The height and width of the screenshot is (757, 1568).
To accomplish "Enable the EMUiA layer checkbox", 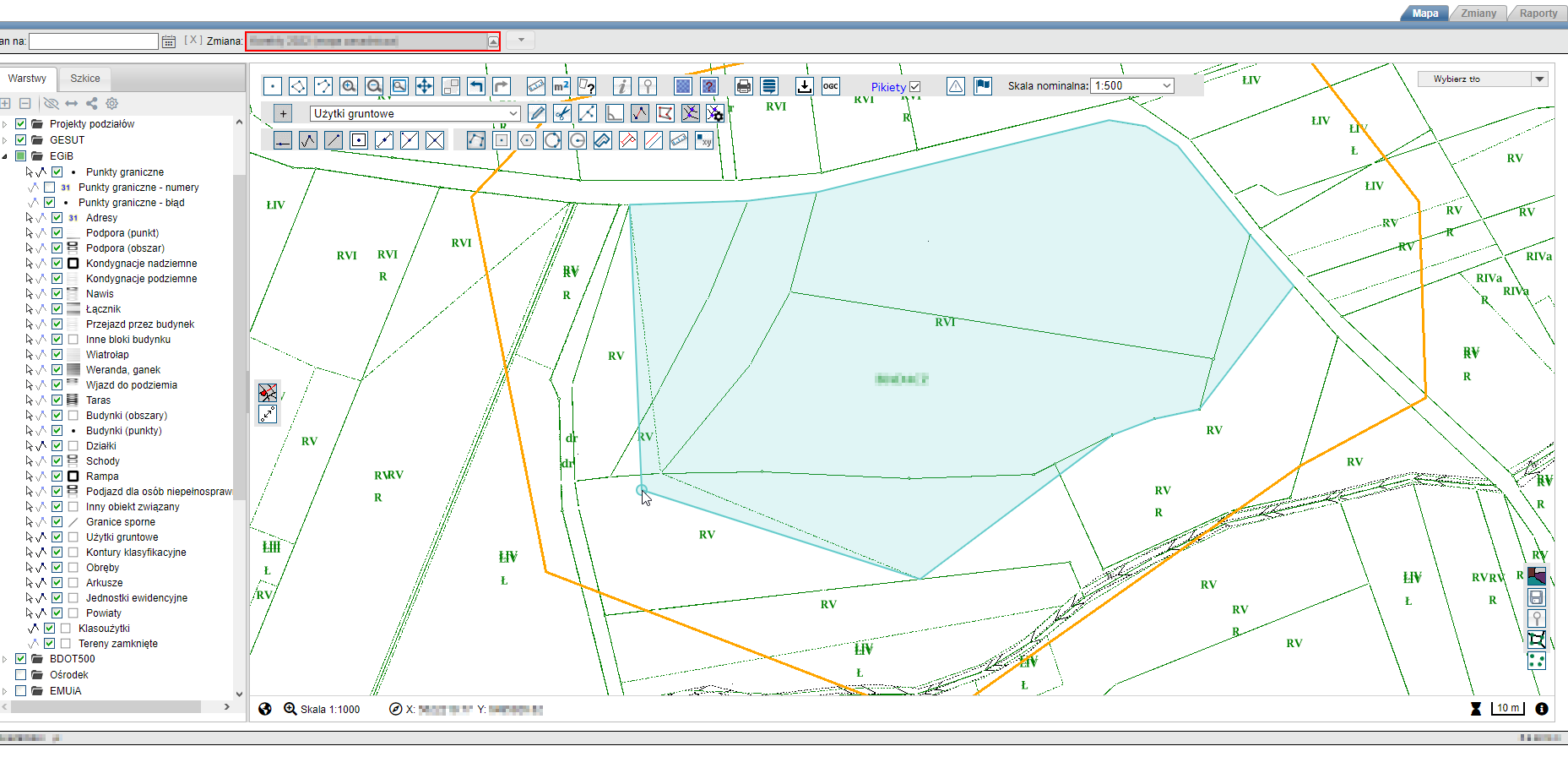I will click(21, 691).
